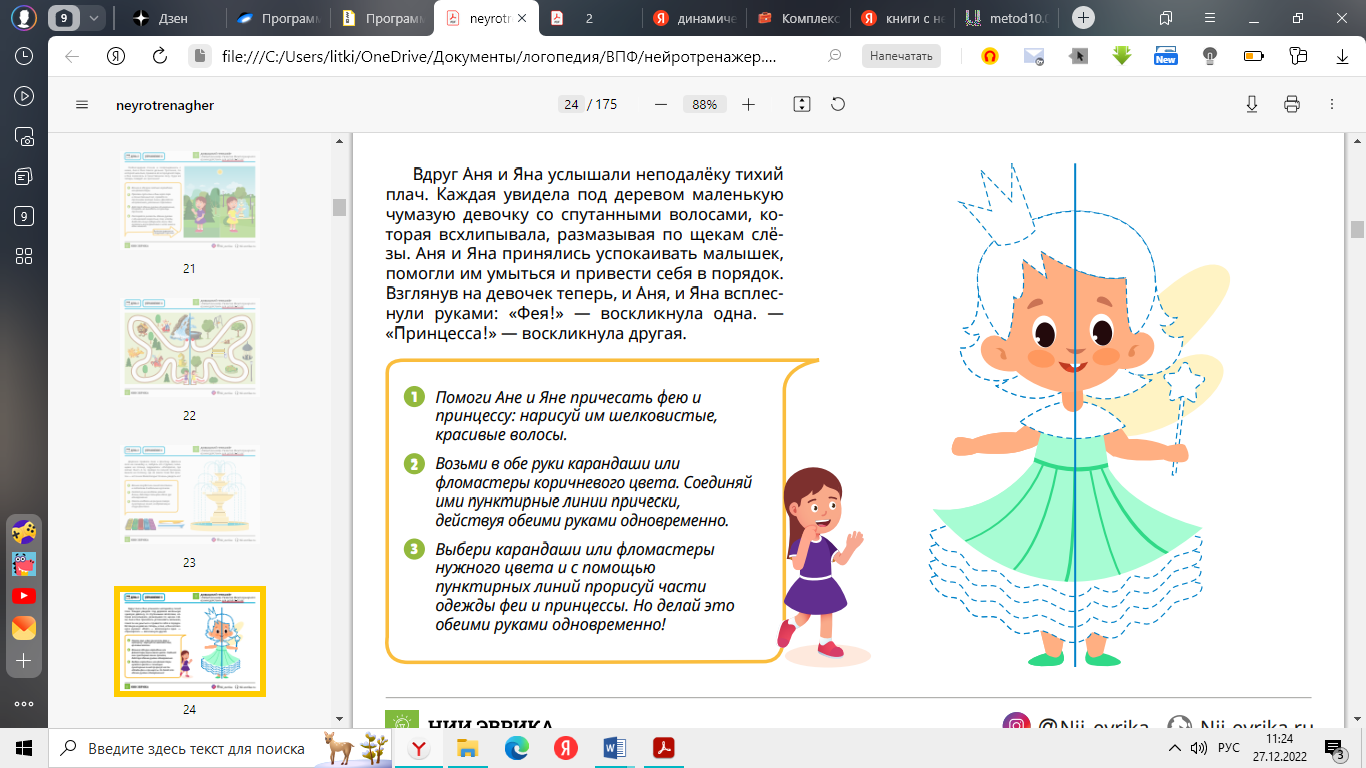
Task: Fit the PDF page to the window
Action: [x=801, y=104]
